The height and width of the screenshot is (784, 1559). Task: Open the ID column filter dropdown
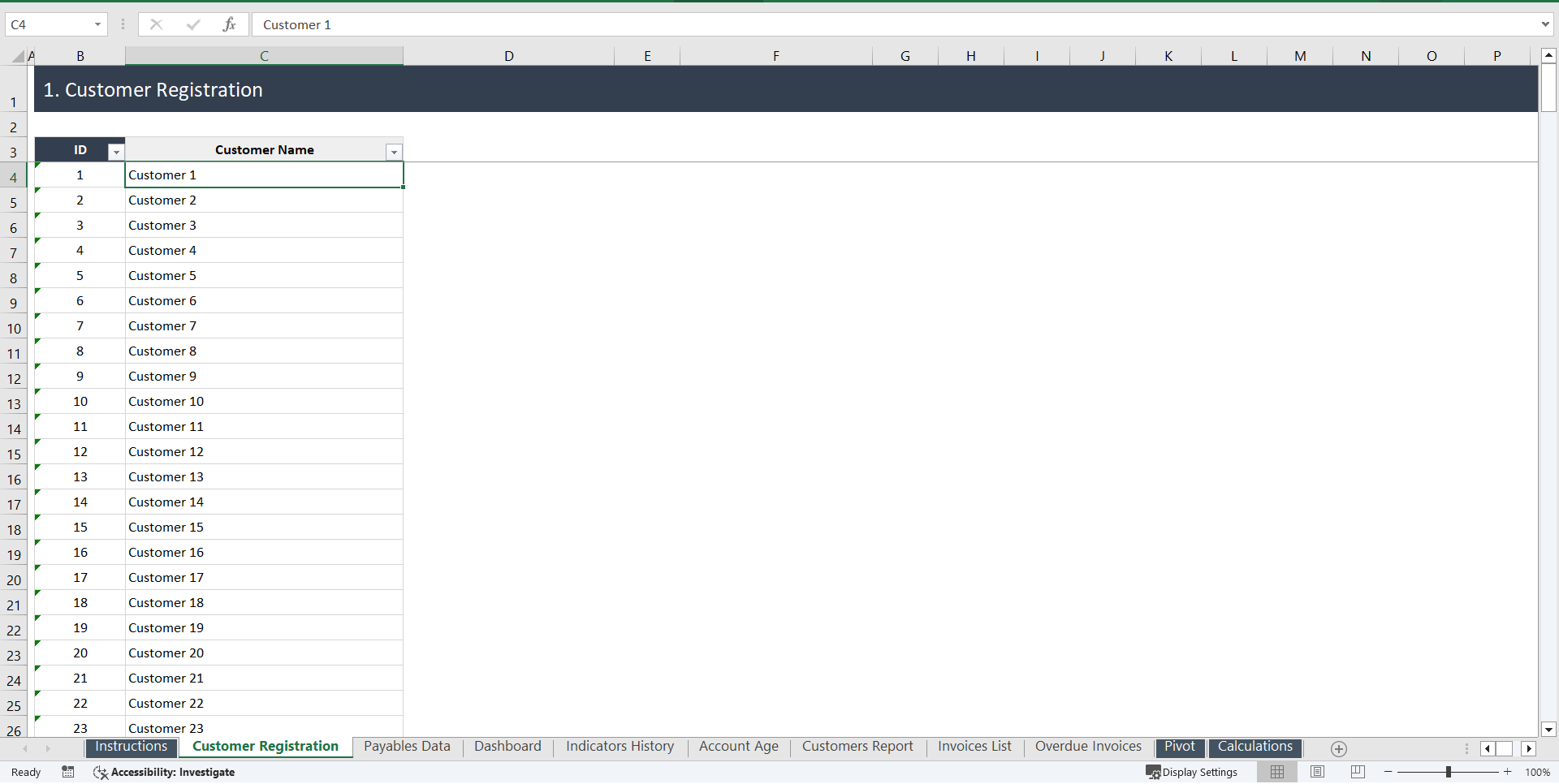pyautogui.click(x=115, y=152)
